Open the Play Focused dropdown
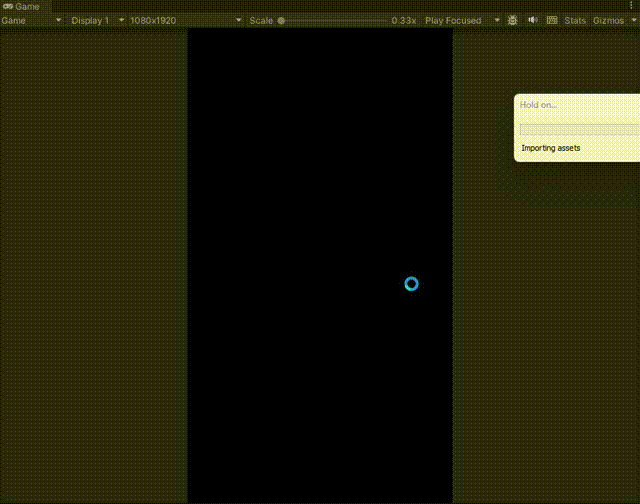This screenshot has width=640, height=504. coord(462,20)
